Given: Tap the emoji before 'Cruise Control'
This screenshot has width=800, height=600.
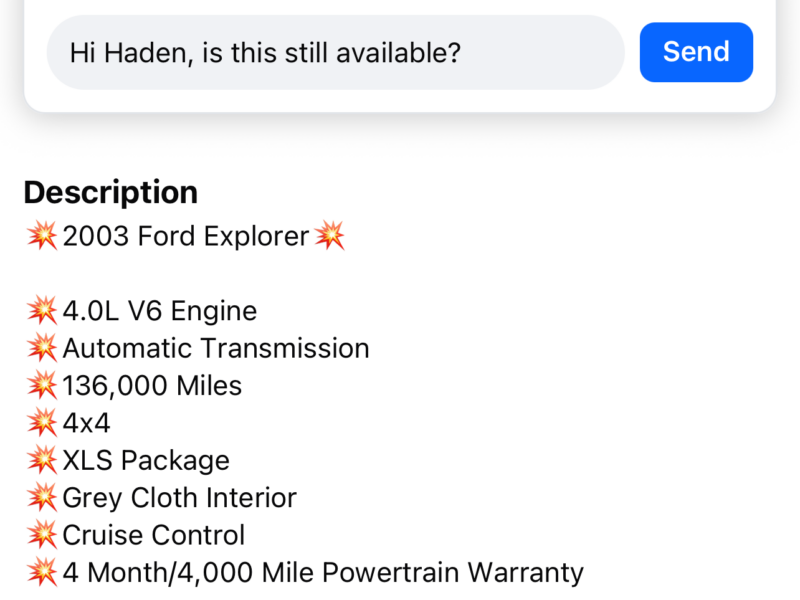Looking at the screenshot, I should [x=42, y=535].
